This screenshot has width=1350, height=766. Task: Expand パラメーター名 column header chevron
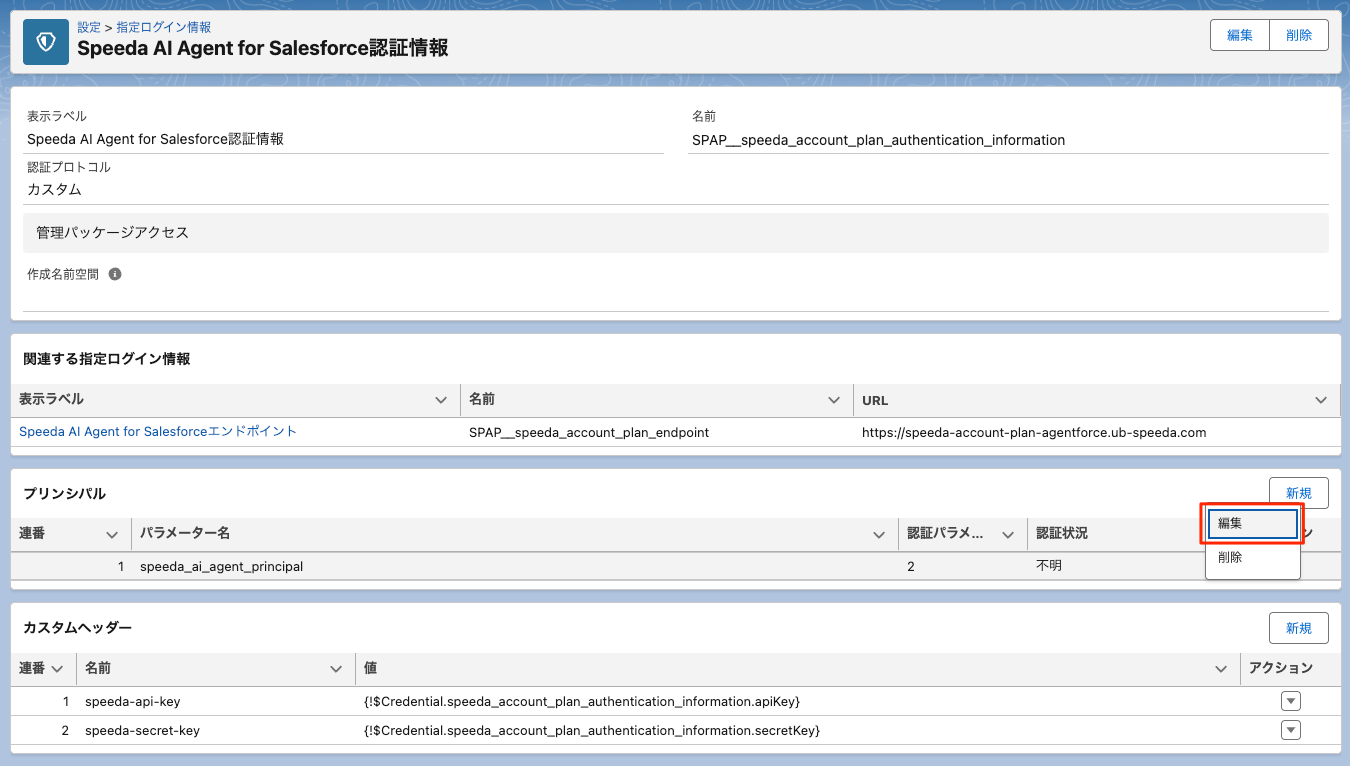pos(878,535)
